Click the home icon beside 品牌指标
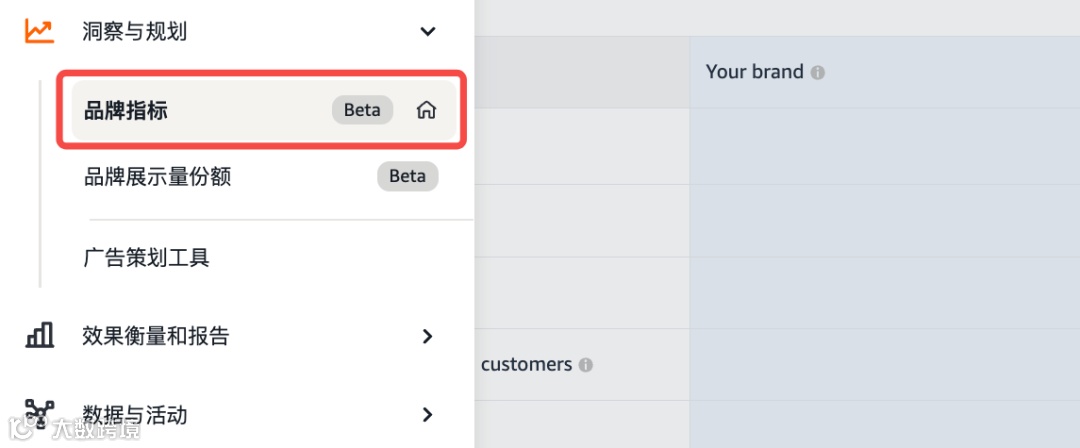The width and height of the screenshot is (1080, 448). [426, 110]
